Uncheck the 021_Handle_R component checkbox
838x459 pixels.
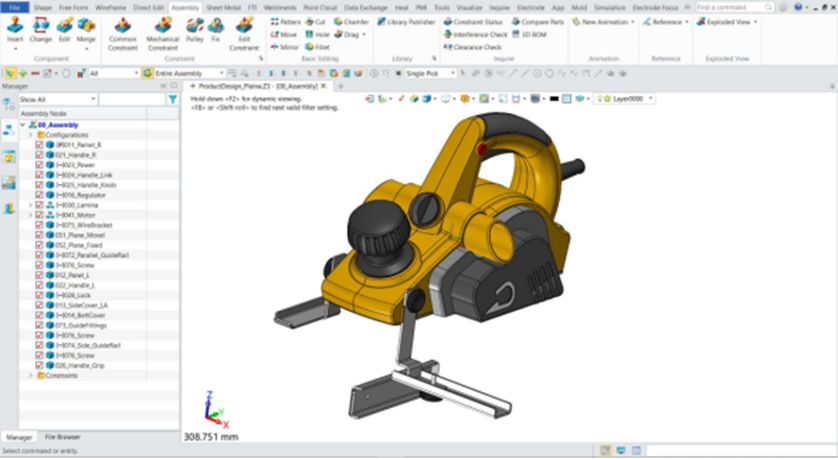point(39,155)
